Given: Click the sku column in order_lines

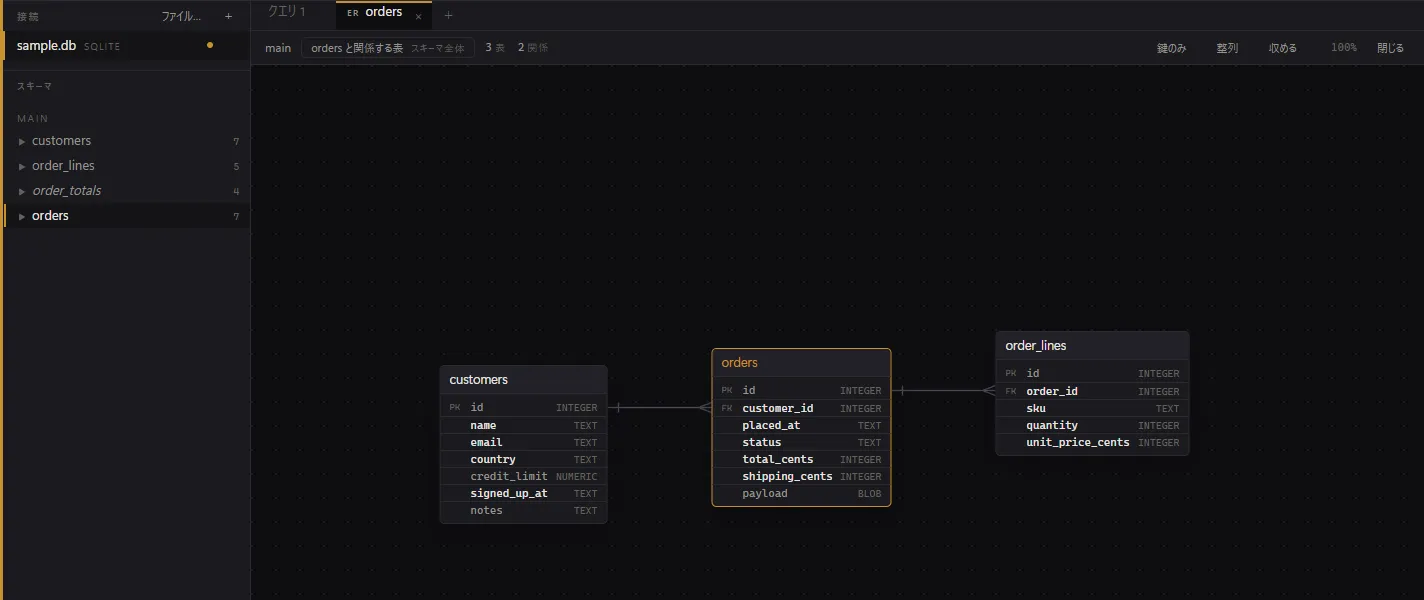Looking at the screenshot, I should tap(1092, 408).
